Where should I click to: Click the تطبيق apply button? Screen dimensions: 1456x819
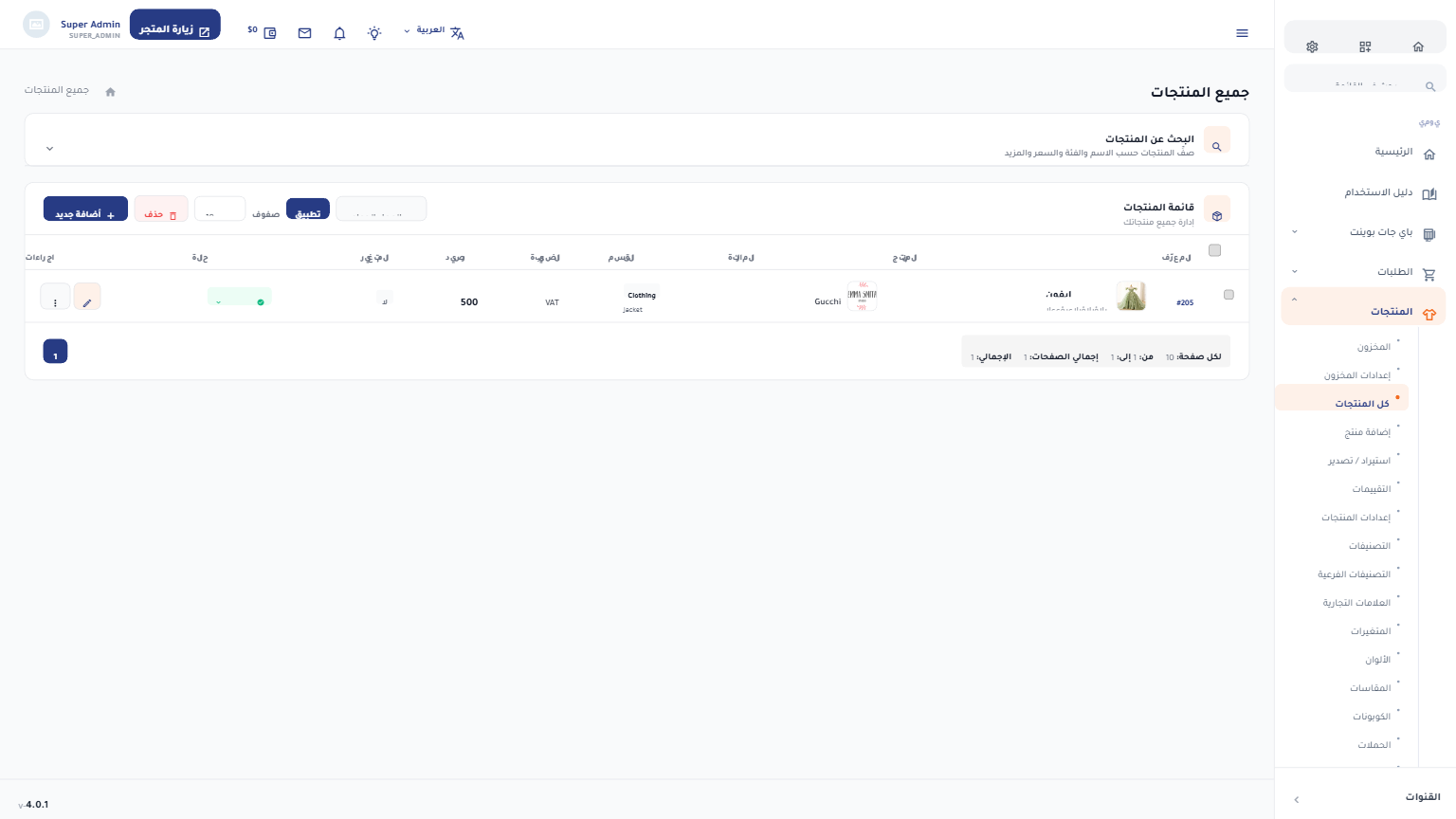[x=308, y=209]
